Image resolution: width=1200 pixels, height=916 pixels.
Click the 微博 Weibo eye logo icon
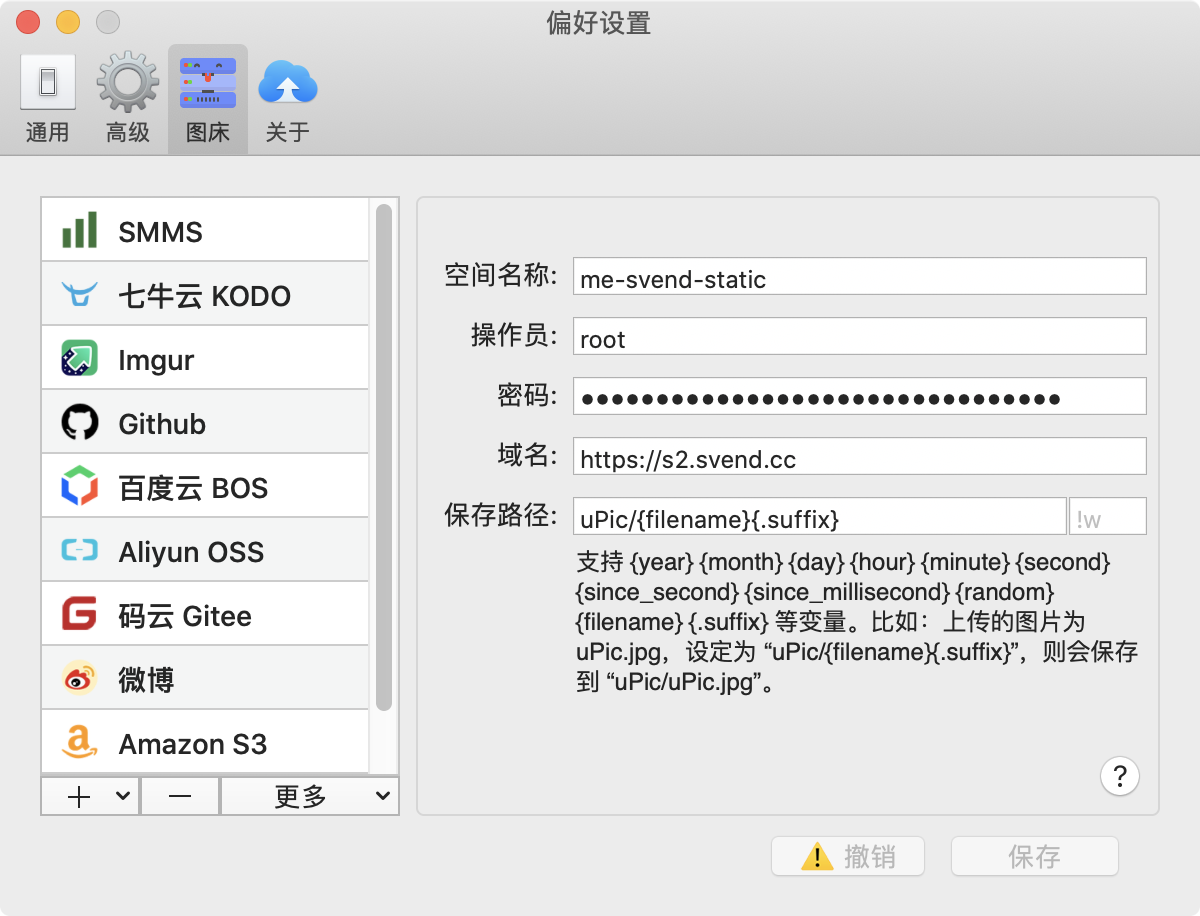80,679
